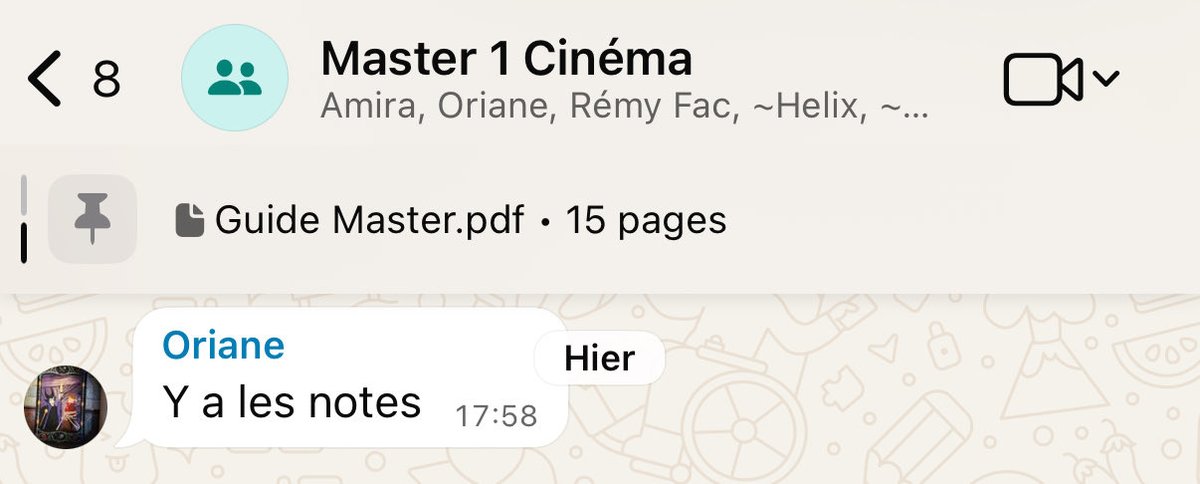1200x484 pixels.
Task: Click the Hier date label
Action: (x=600, y=359)
